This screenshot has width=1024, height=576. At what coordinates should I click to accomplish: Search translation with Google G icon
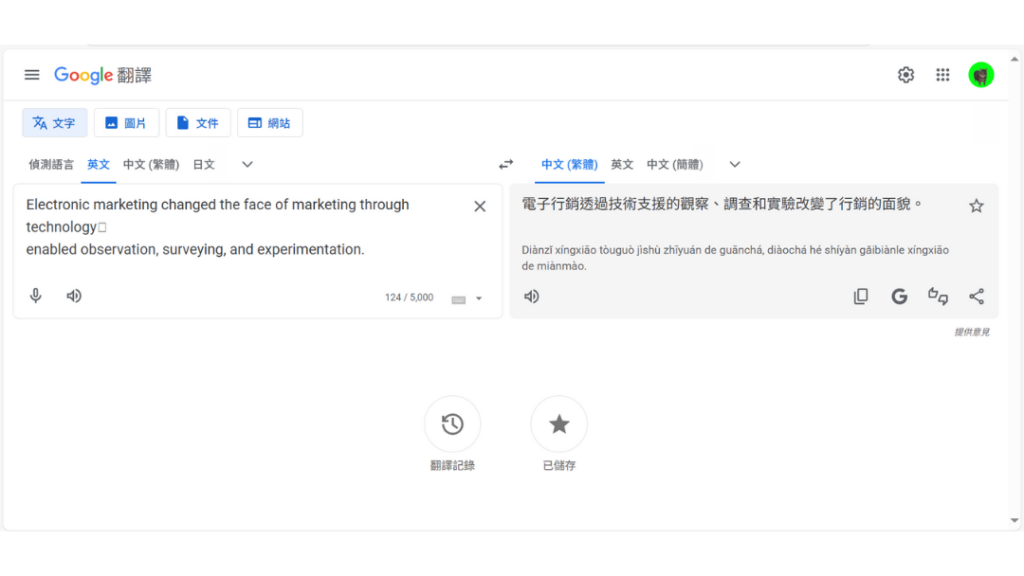tap(899, 296)
